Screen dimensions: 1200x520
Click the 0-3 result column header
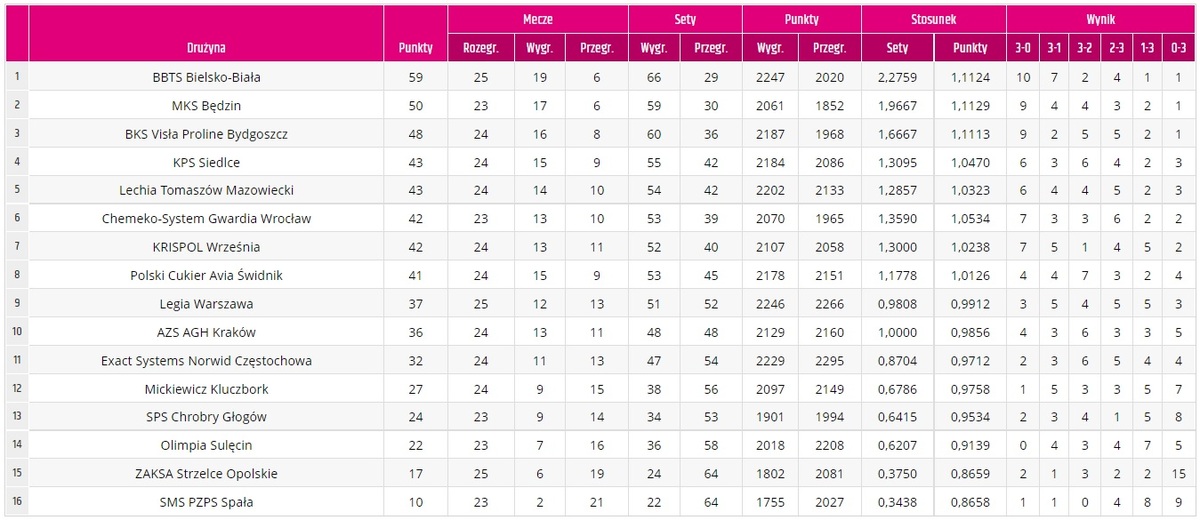(x=1179, y=47)
